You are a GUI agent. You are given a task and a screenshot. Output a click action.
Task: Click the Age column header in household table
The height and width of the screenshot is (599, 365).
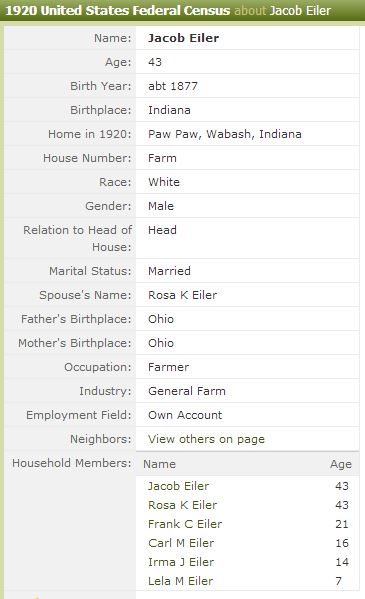[x=341, y=465]
